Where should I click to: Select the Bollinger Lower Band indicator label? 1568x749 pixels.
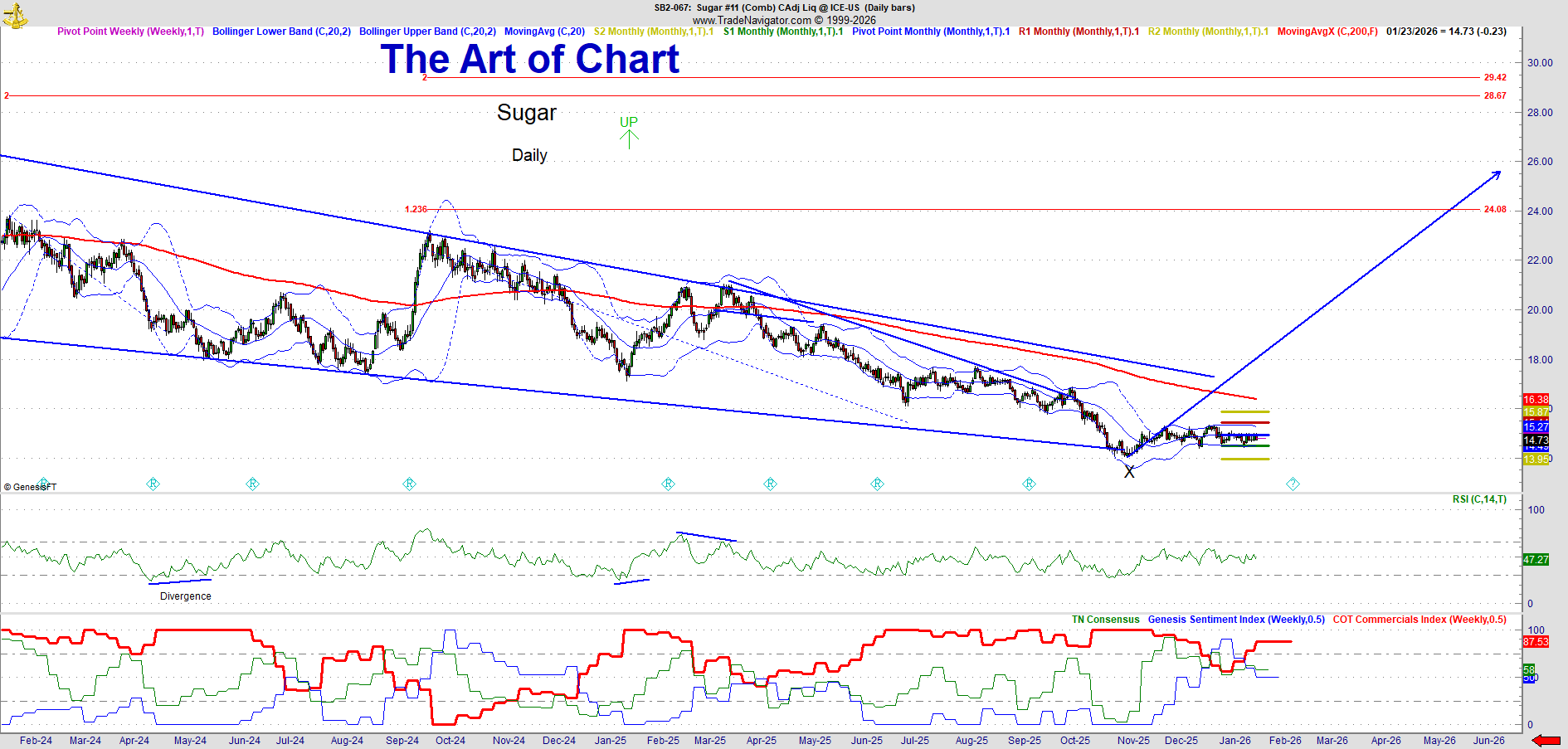[281, 32]
